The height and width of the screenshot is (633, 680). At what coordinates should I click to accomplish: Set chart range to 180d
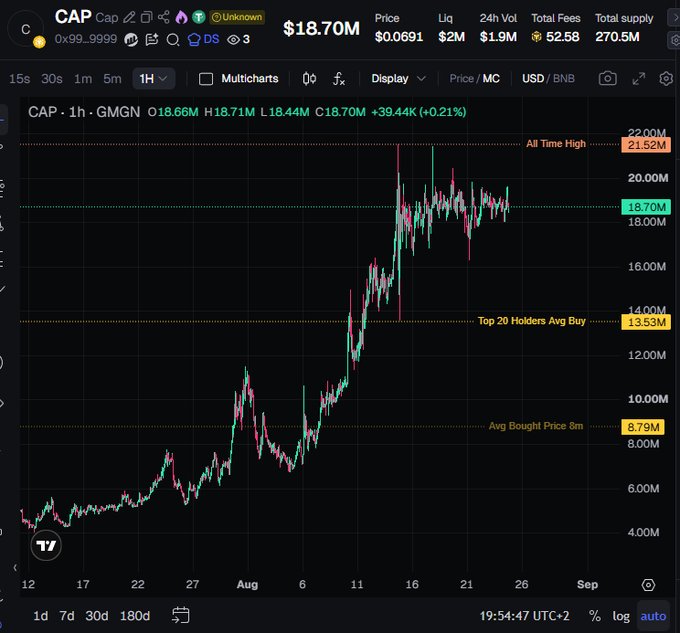[x=135, y=616]
